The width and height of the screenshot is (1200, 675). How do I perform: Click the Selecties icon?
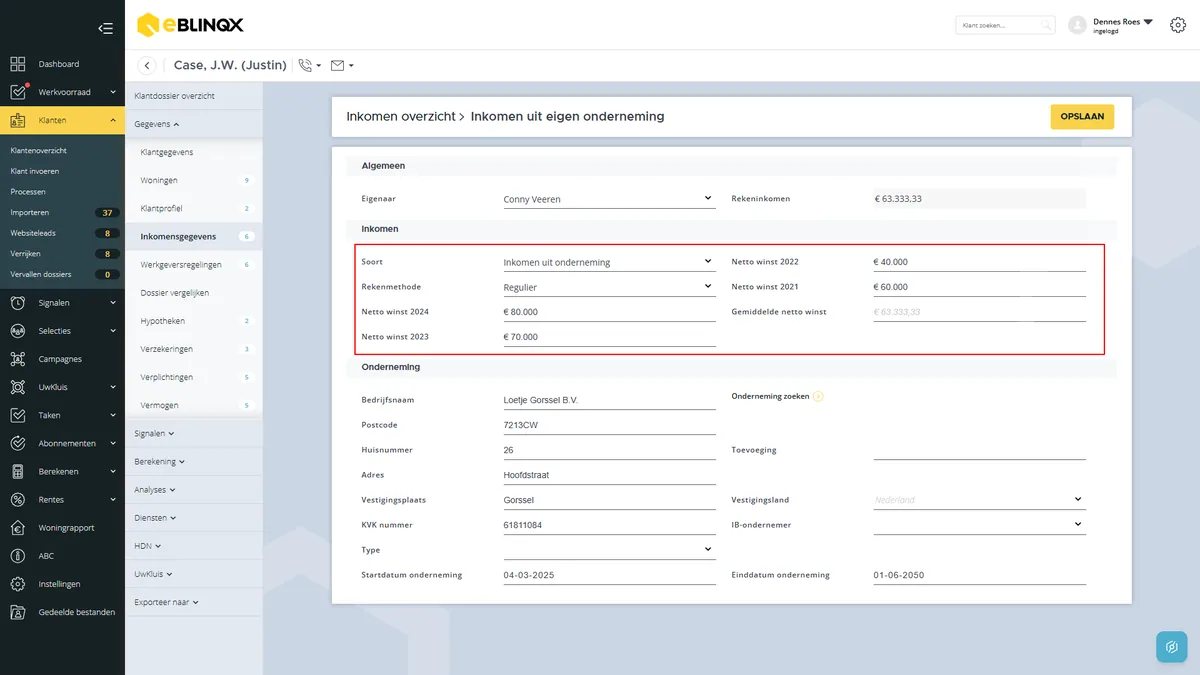[18, 331]
